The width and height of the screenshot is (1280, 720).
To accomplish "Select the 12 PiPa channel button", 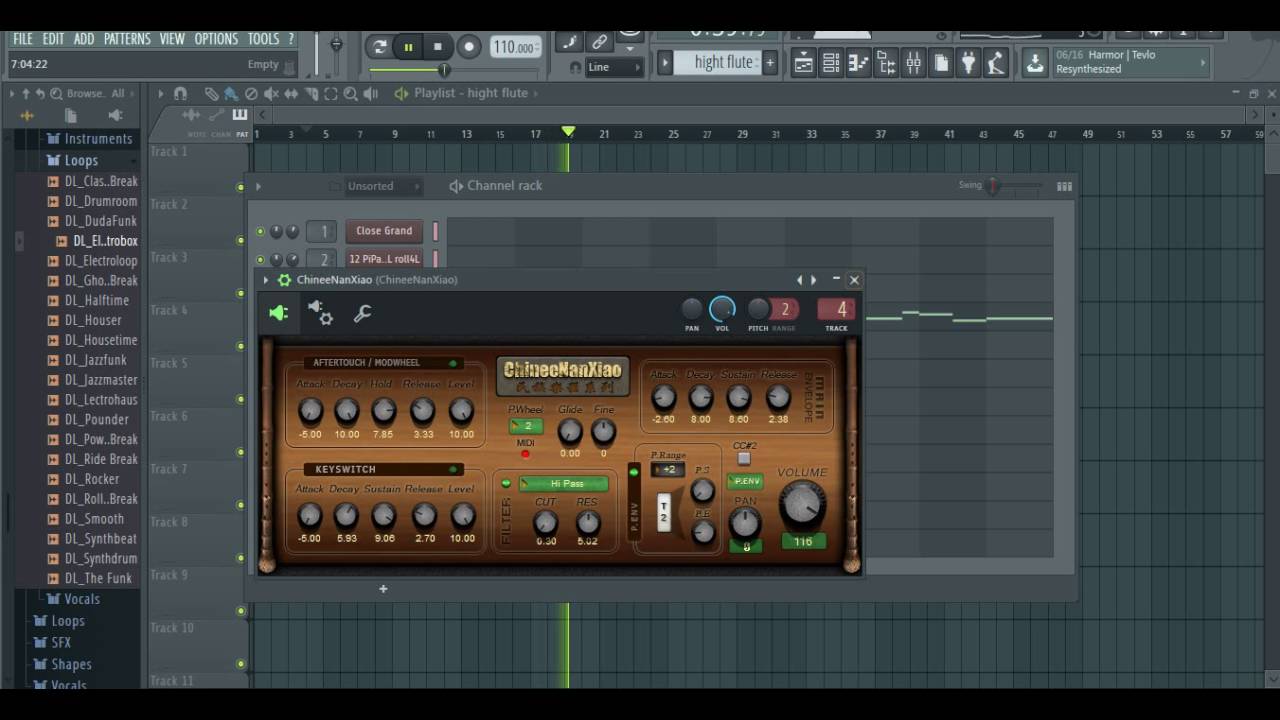I will [x=384, y=259].
